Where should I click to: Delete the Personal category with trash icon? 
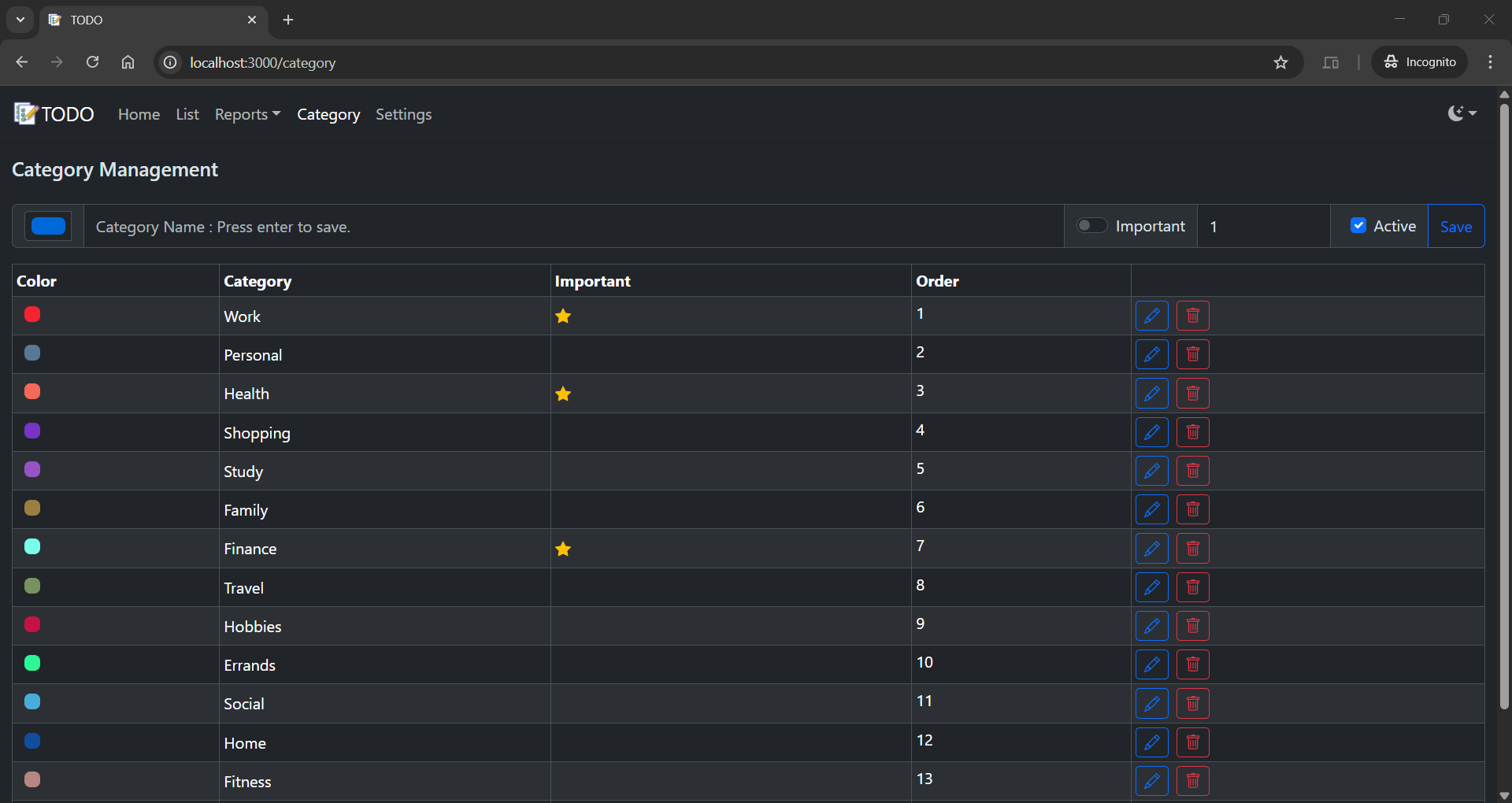1192,354
